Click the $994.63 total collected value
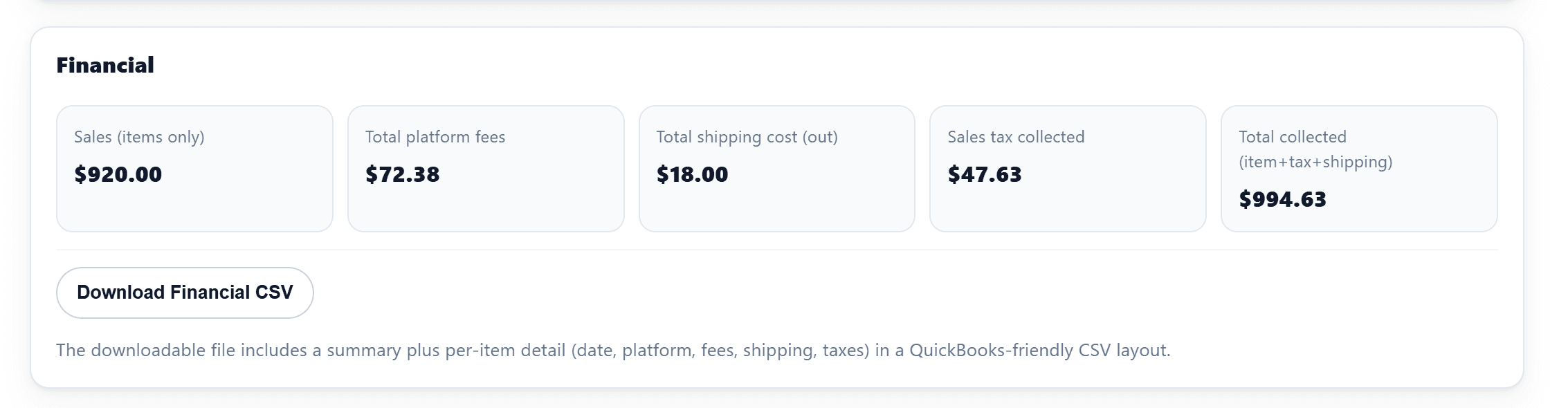 coord(1283,200)
